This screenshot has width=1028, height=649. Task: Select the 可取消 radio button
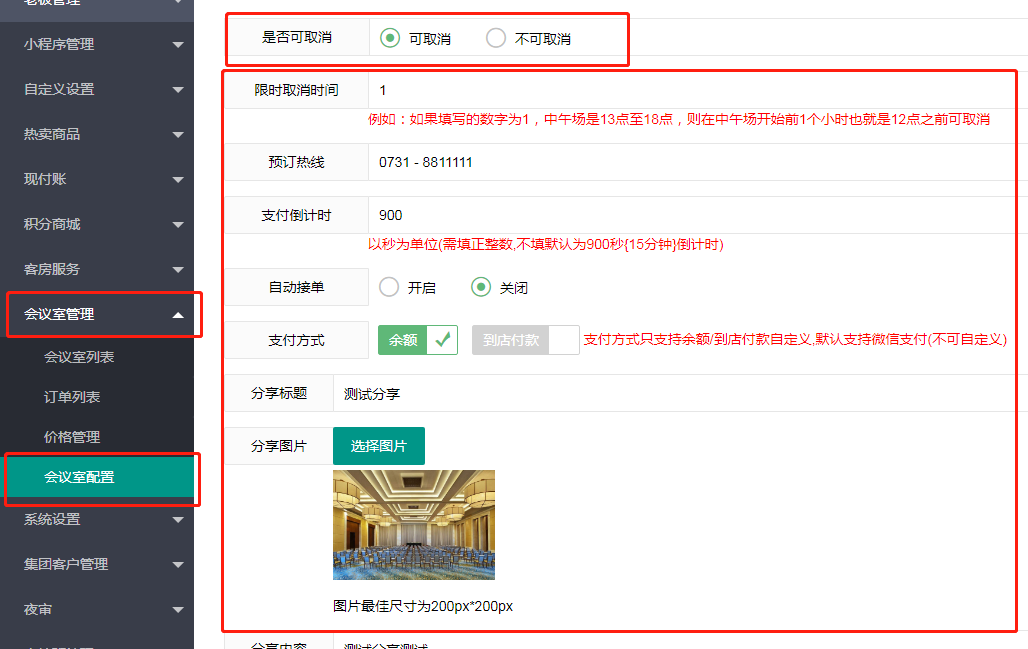(390, 39)
